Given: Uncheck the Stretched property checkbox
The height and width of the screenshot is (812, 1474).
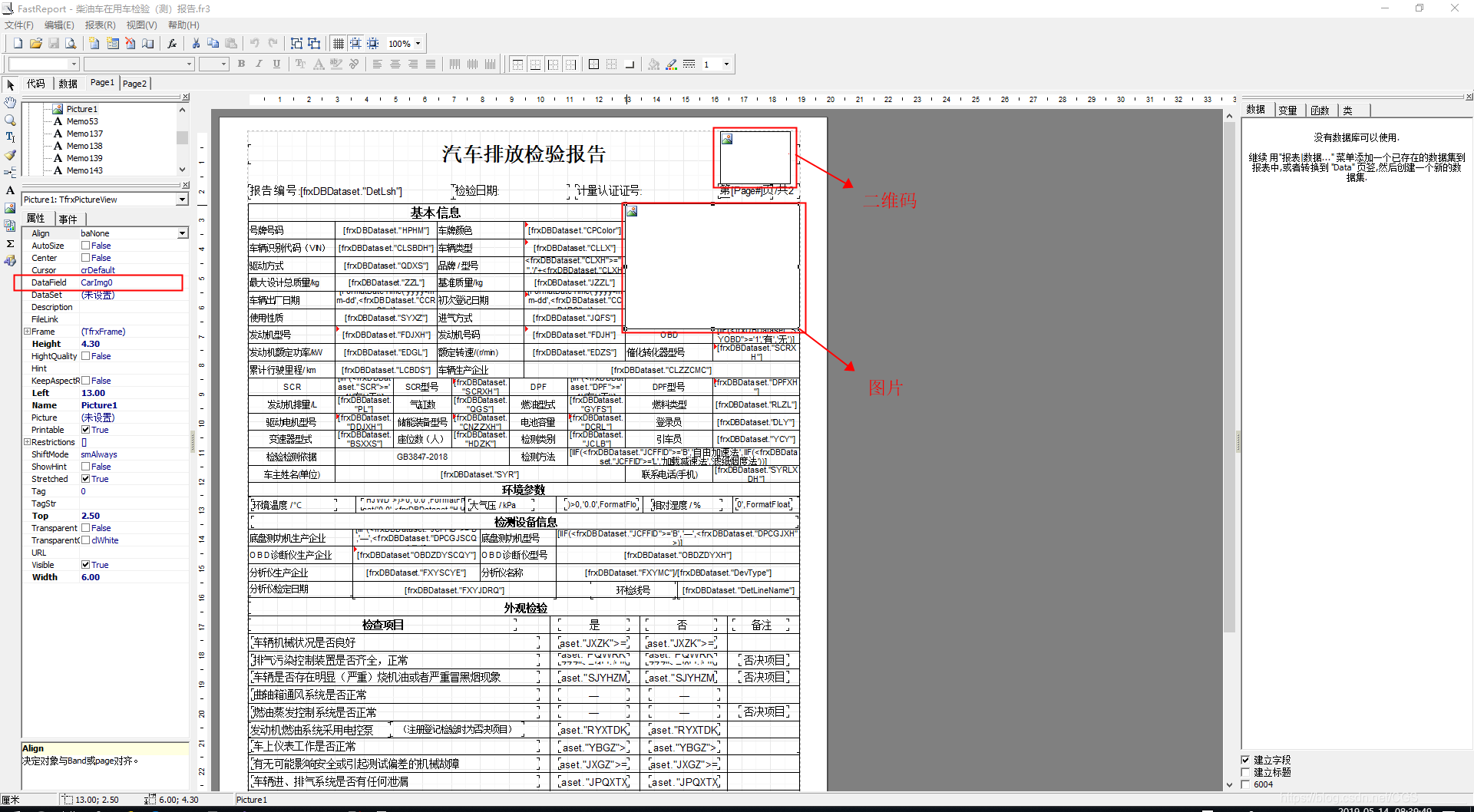Looking at the screenshot, I should (87, 478).
